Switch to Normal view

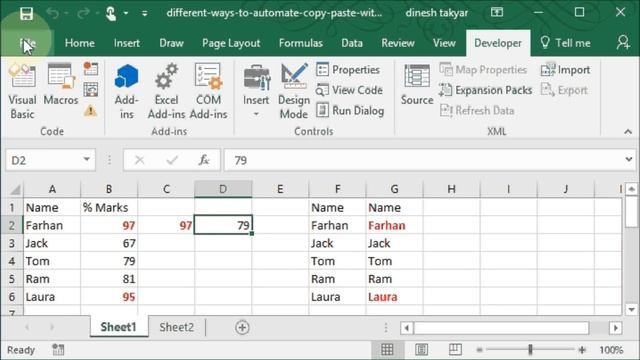click(x=387, y=349)
